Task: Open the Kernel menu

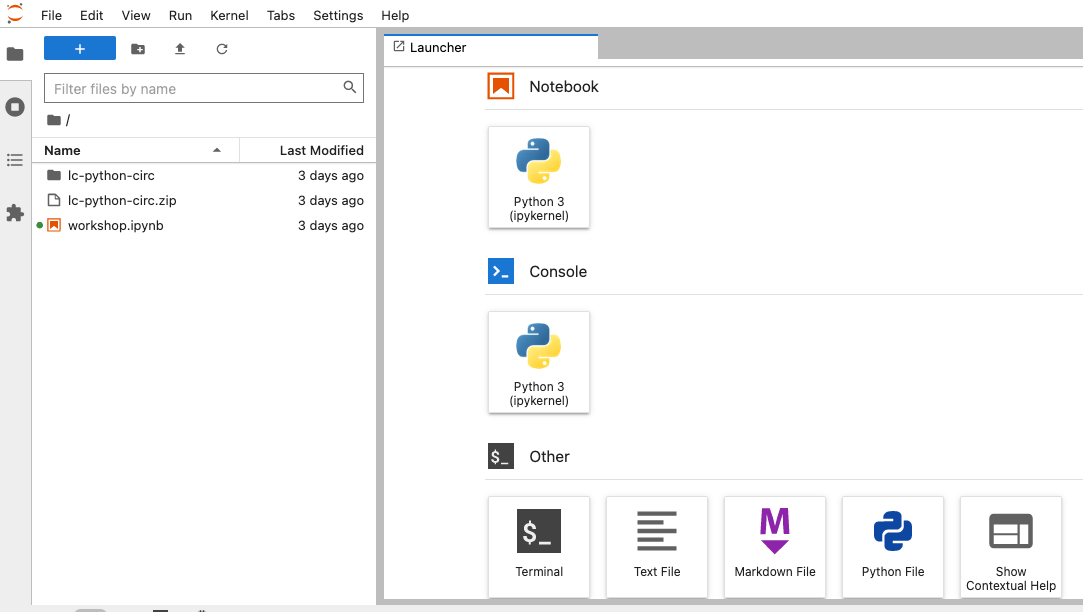Action: pos(229,15)
